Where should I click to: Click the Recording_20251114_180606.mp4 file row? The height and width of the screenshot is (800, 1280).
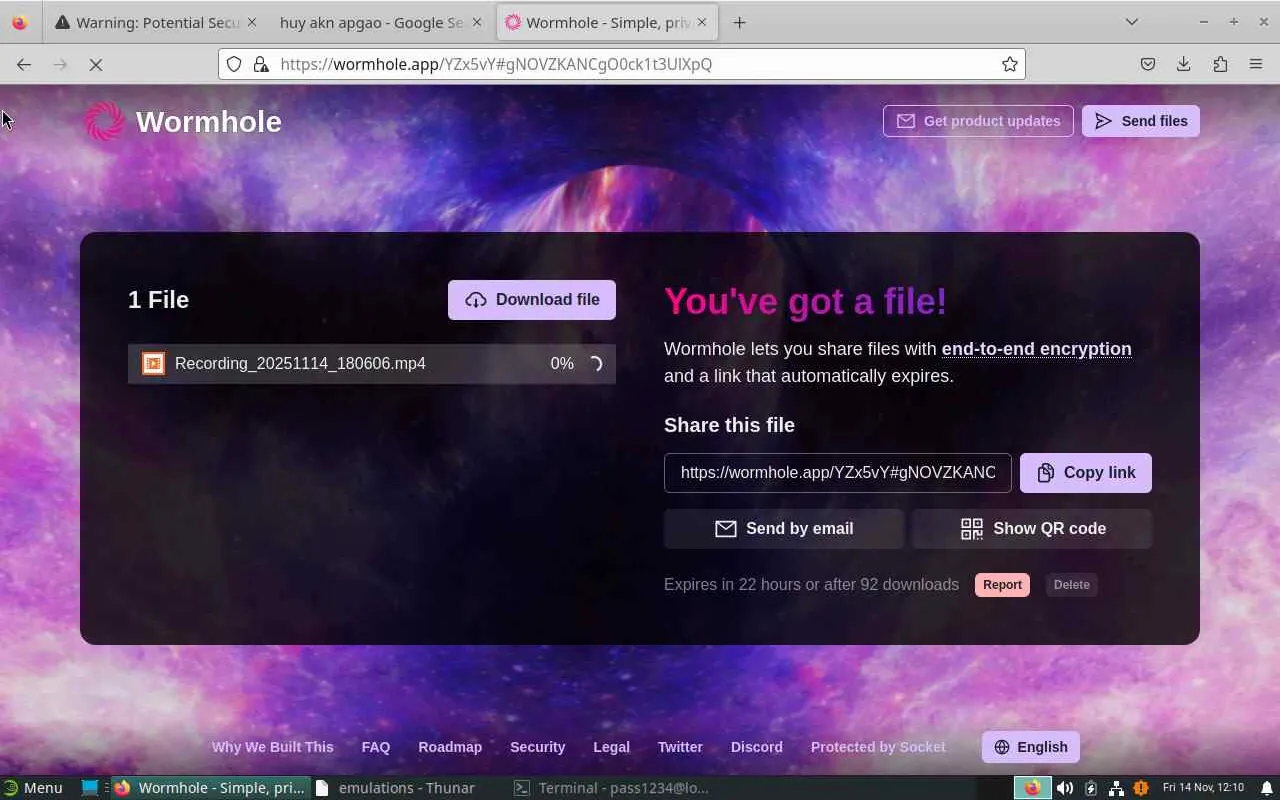372,363
